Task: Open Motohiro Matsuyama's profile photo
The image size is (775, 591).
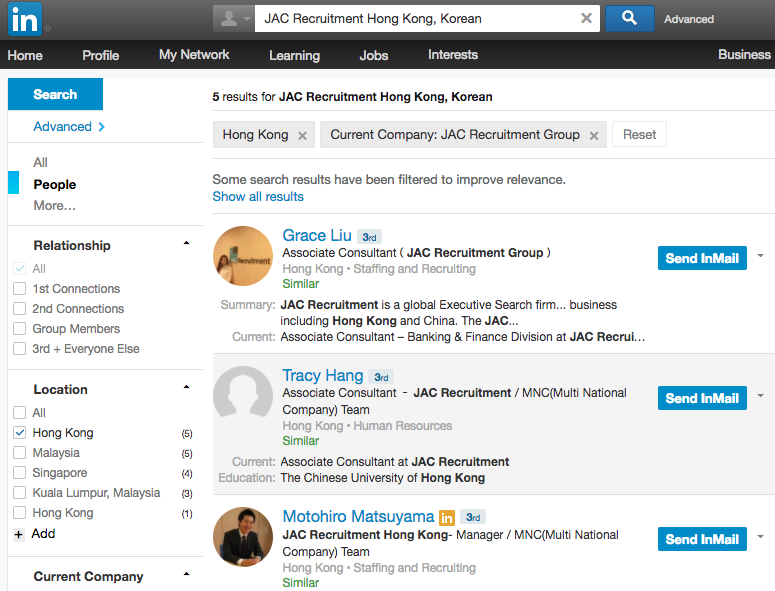Action: (x=243, y=537)
